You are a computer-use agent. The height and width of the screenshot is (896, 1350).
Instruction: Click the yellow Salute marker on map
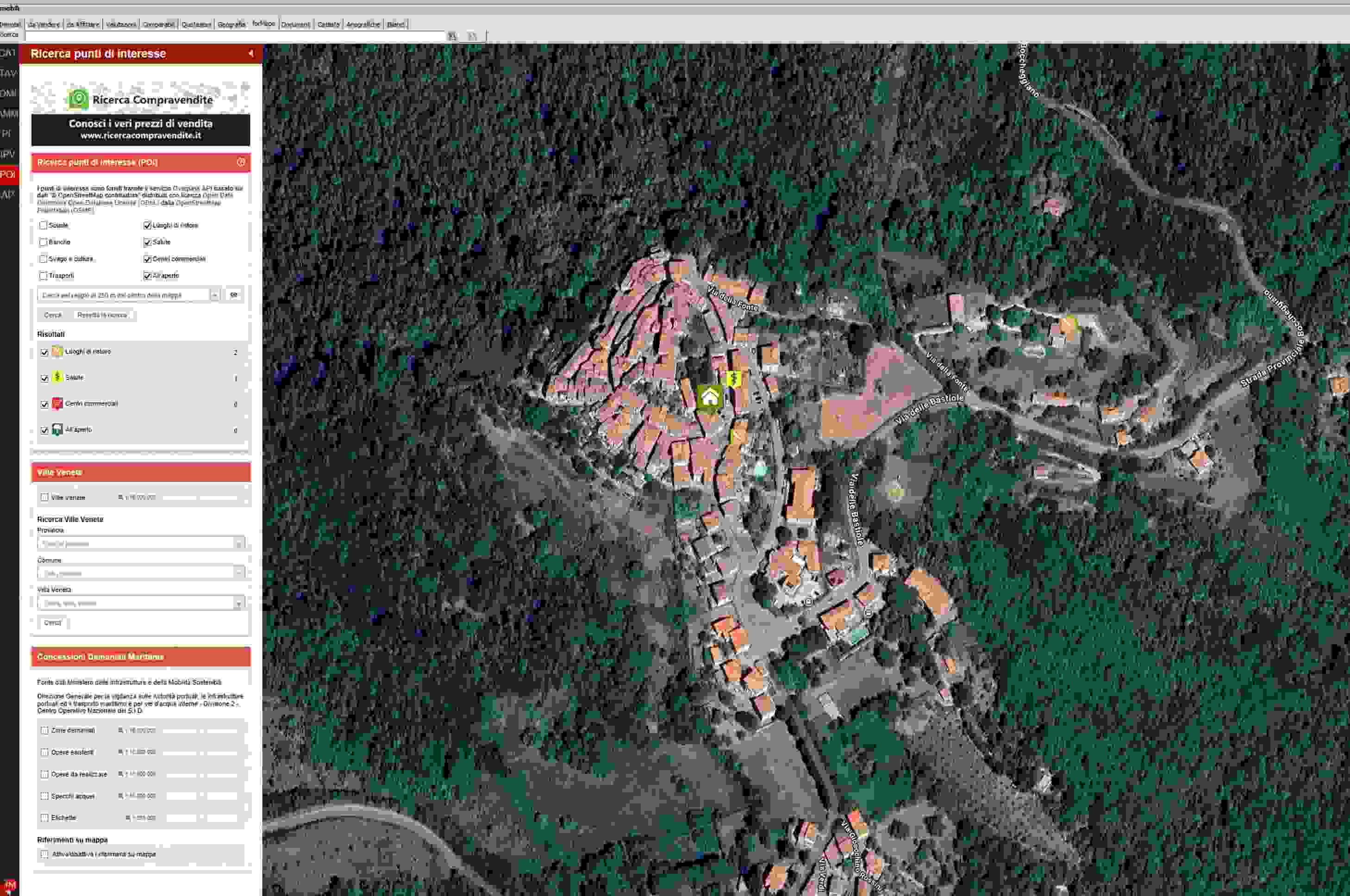point(733,378)
